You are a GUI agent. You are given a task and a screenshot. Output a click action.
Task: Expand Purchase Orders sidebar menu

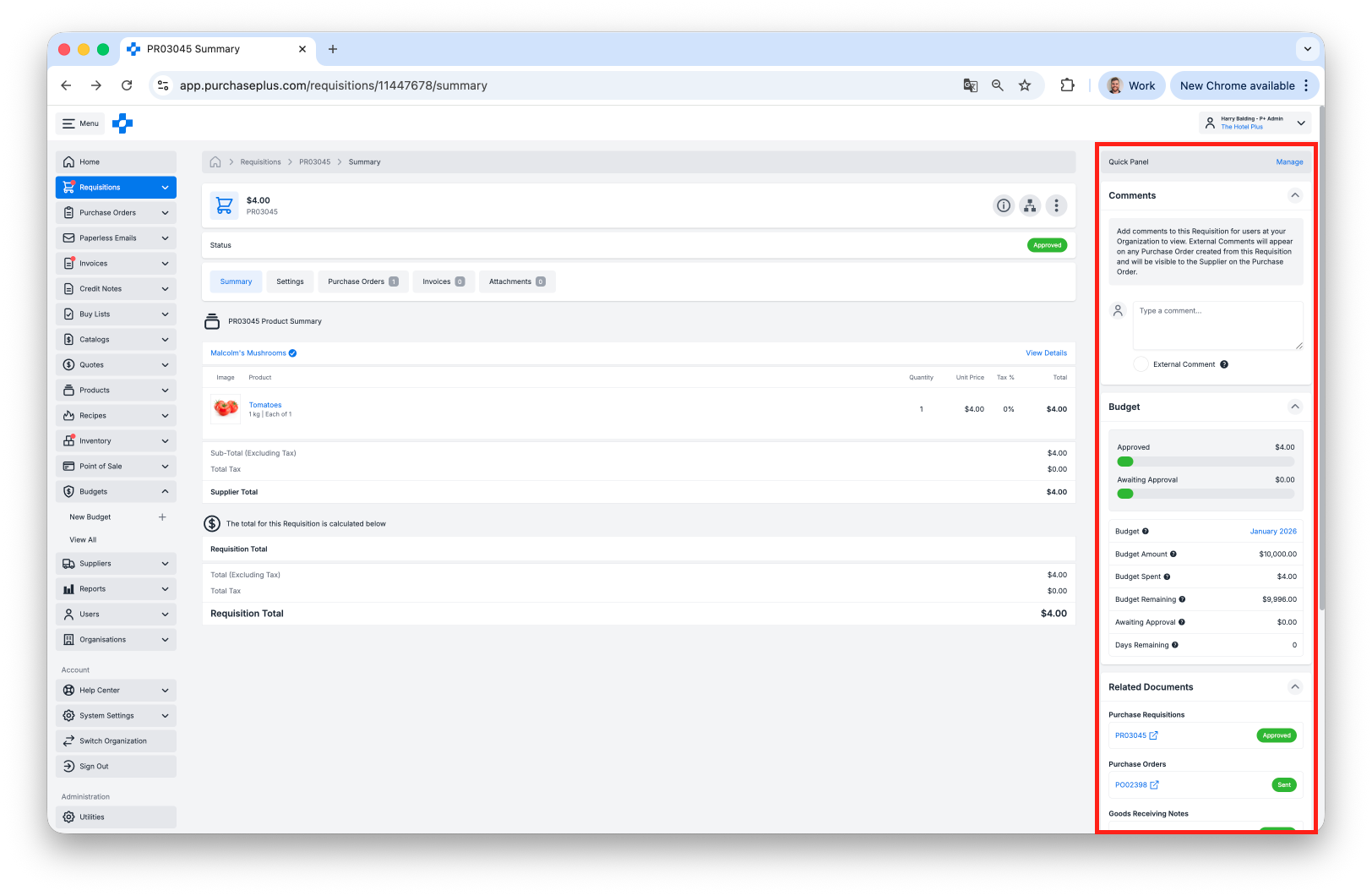(116, 213)
